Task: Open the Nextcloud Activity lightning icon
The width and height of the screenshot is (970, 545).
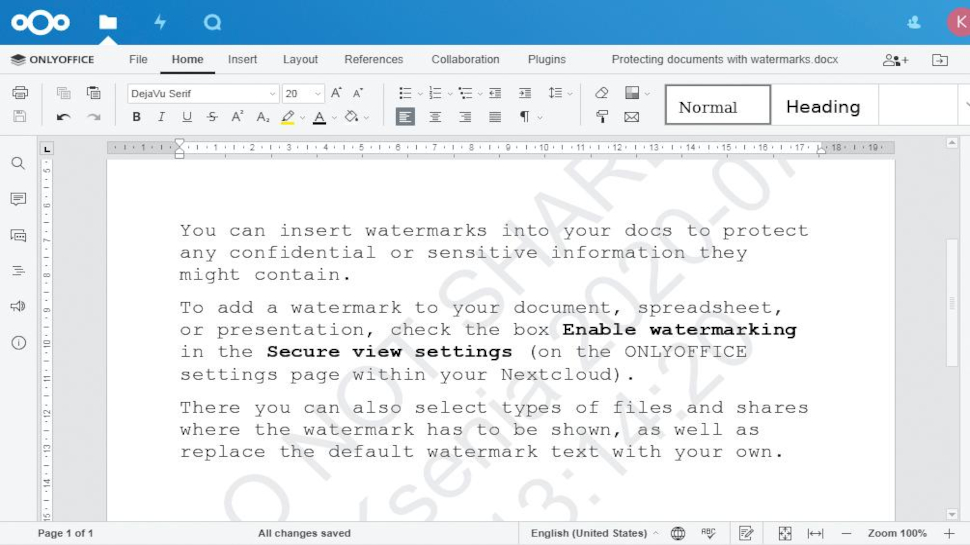Action: coord(160,22)
